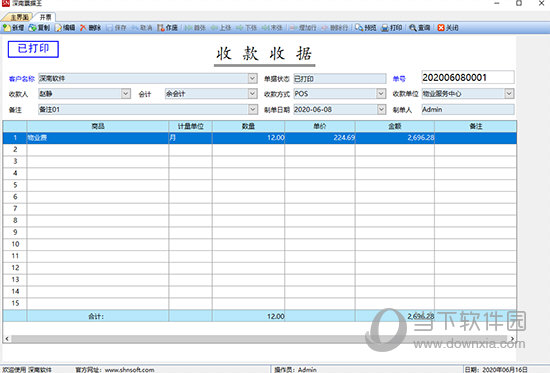
Task: Click the 单据状态 field
Action: click(x=340, y=79)
